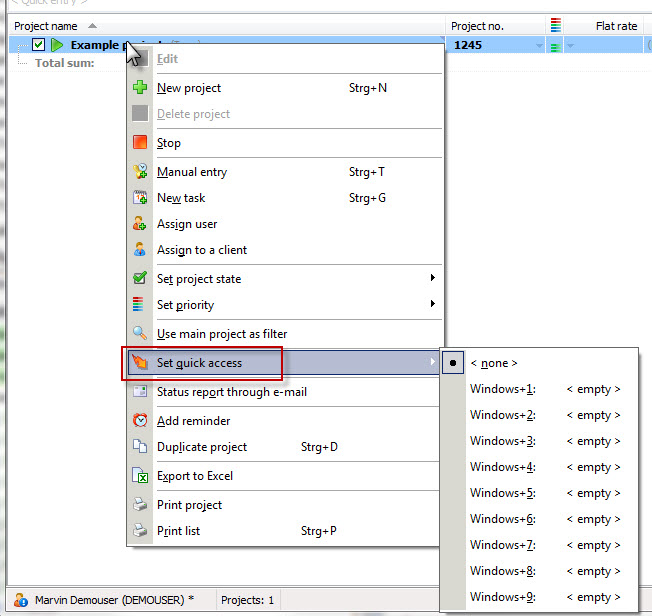
Task: Click the red Stop square icon
Action: (140, 142)
